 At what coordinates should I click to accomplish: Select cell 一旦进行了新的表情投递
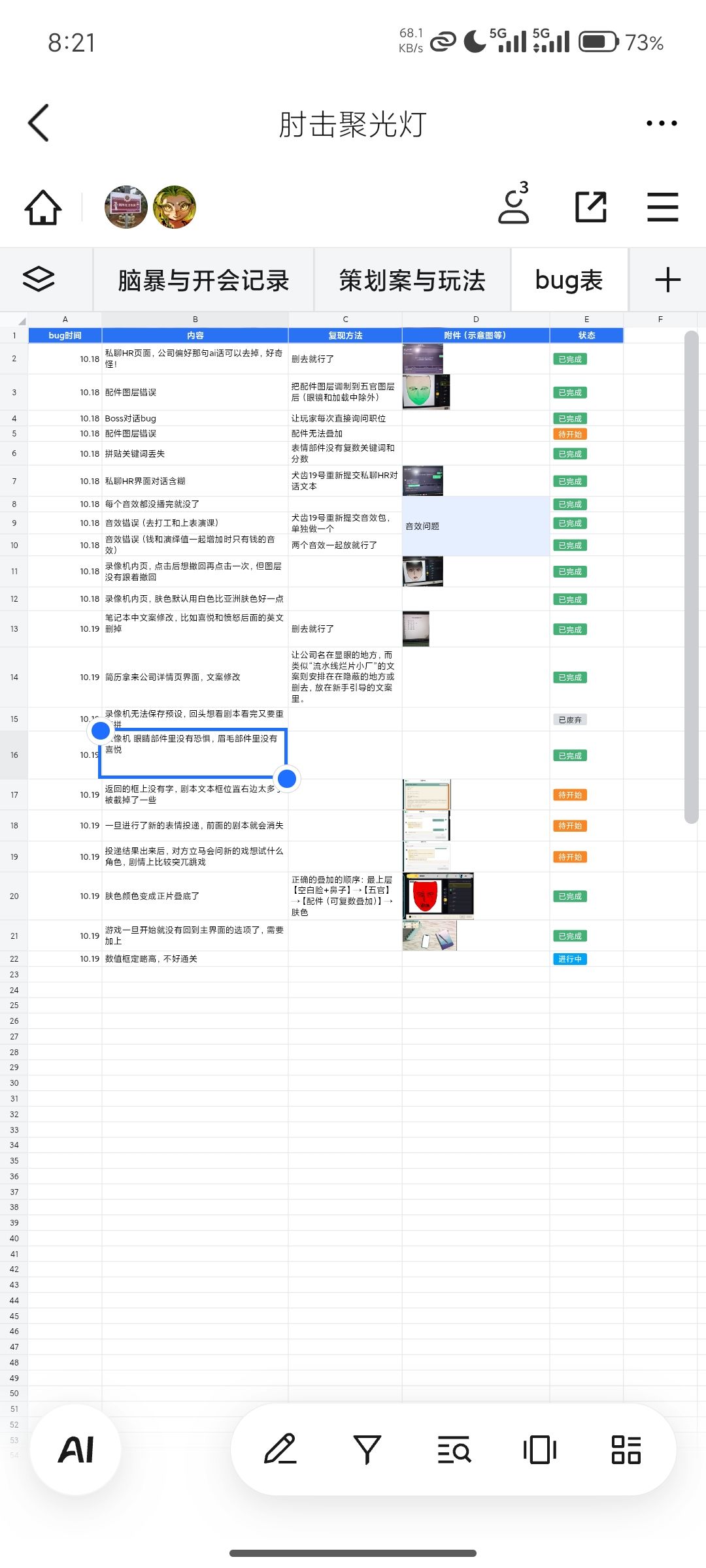pyautogui.click(x=195, y=825)
